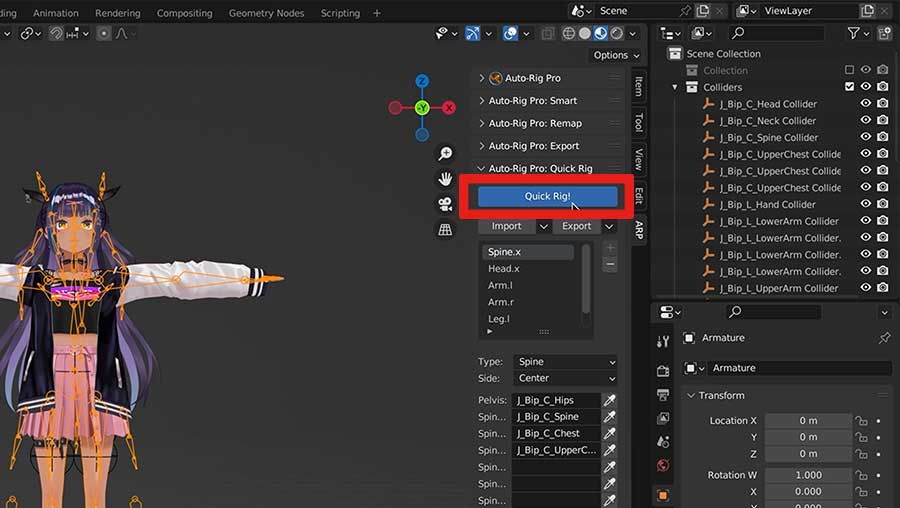Add workspace with plus tab button
Image resolution: width=900 pixels, height=508 pixels.
(377, 13)
